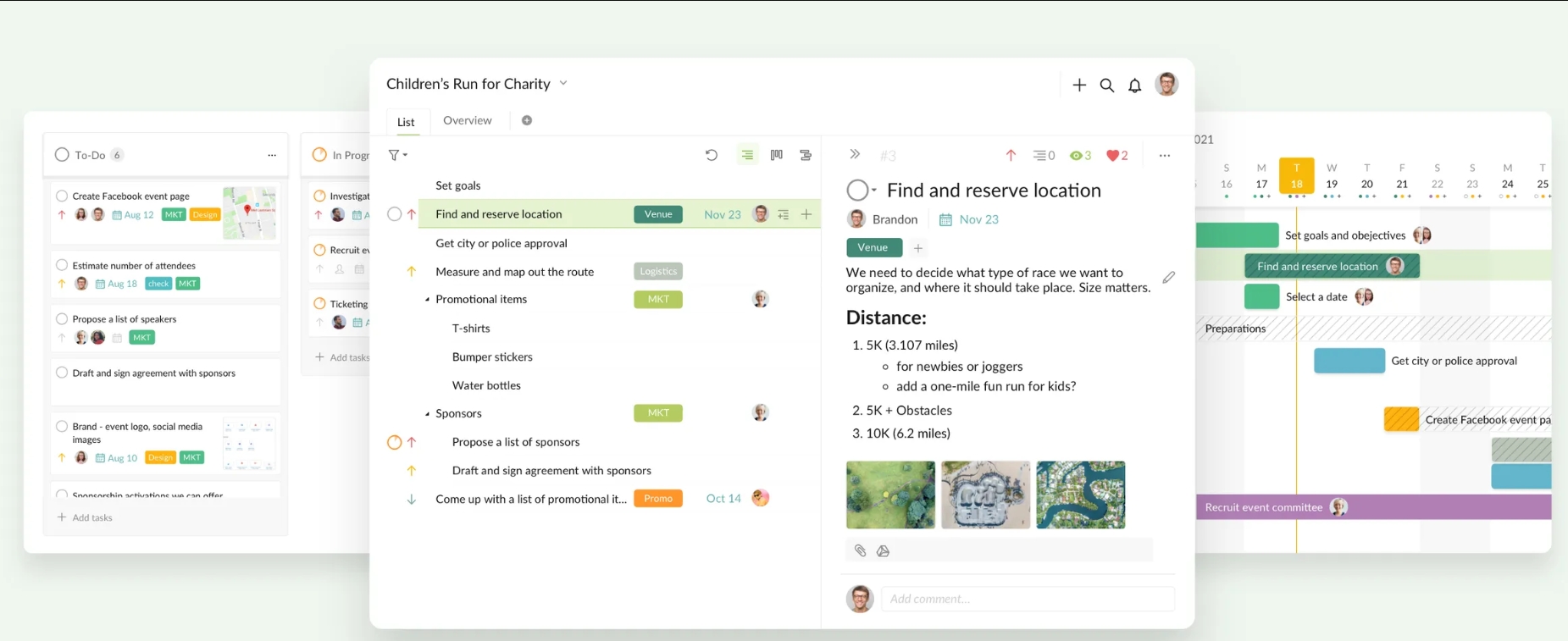Collapse the task detail panel with double chevron

coord(855,154)
